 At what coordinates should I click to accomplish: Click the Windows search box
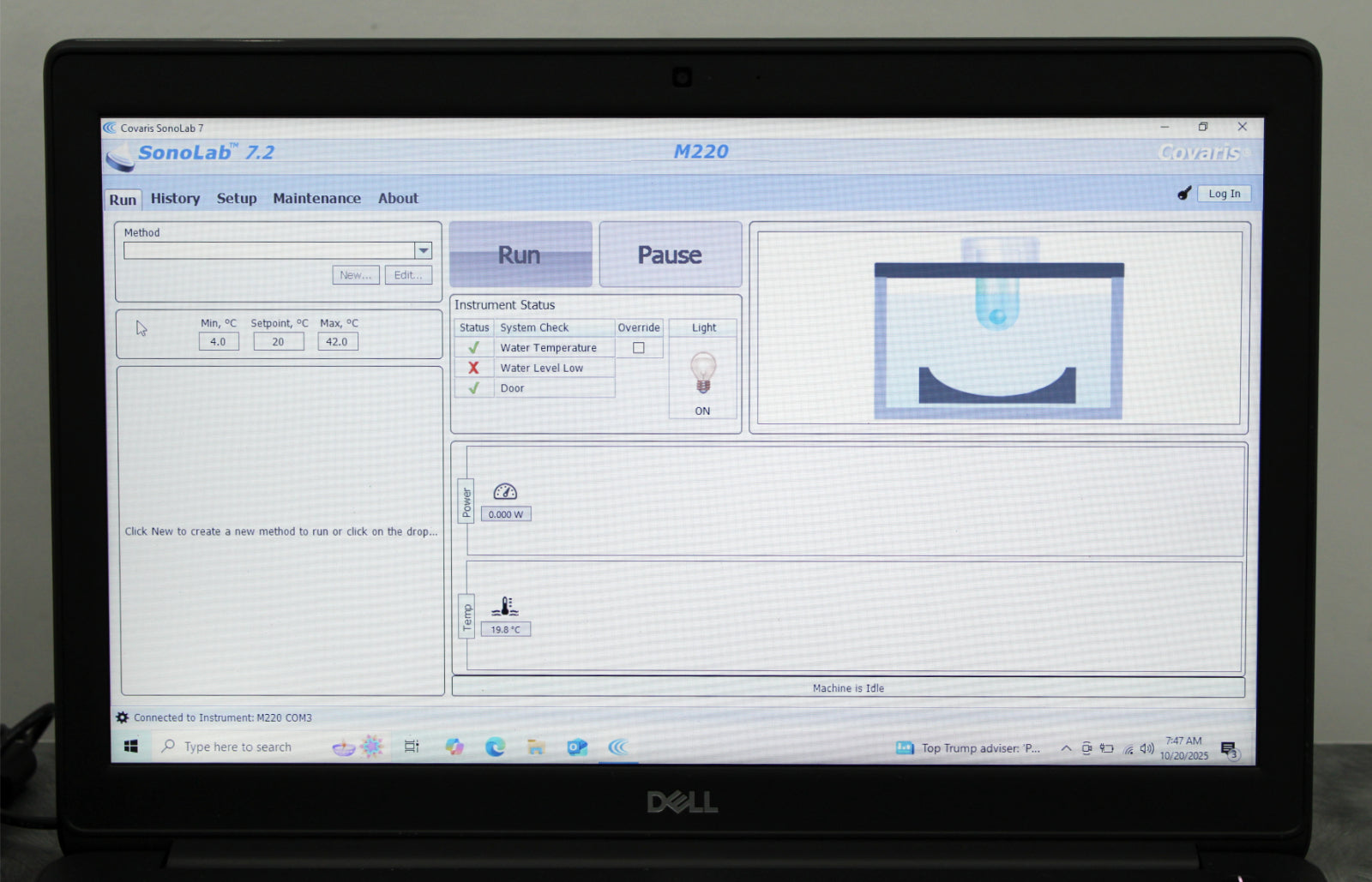238,747
